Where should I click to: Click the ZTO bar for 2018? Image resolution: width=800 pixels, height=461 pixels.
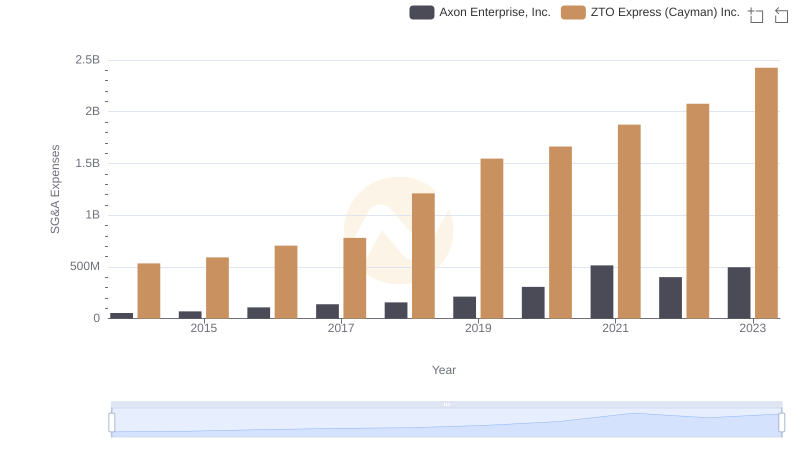tap(423, 256)
